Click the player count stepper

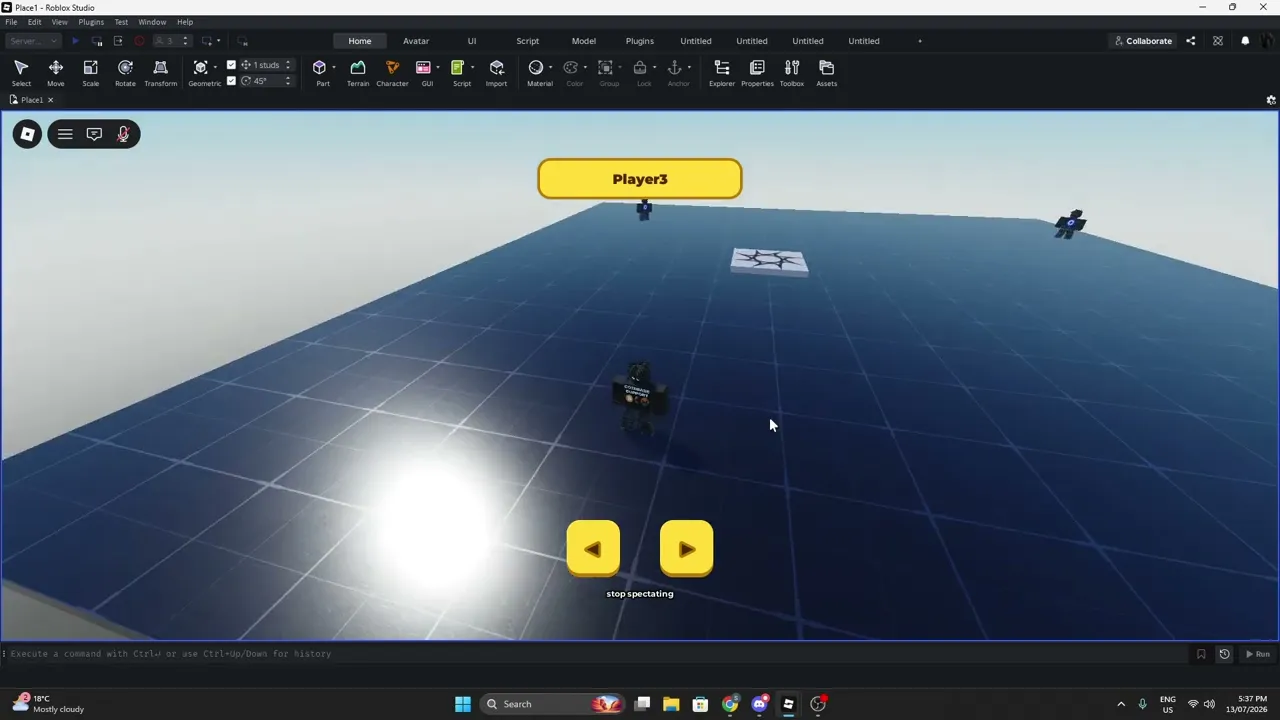tap(185, 41)
